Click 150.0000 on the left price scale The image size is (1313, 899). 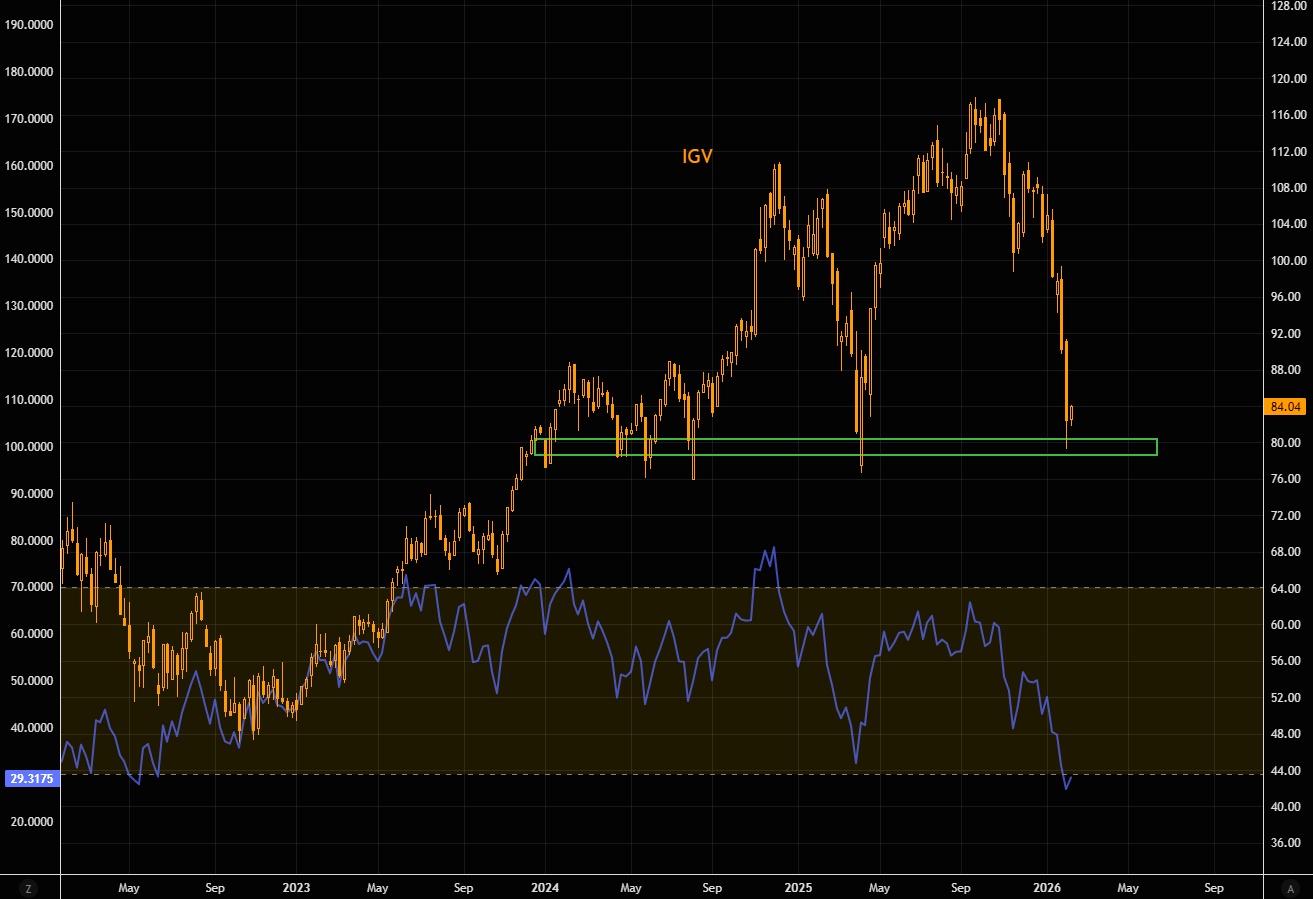coord(31,213)
